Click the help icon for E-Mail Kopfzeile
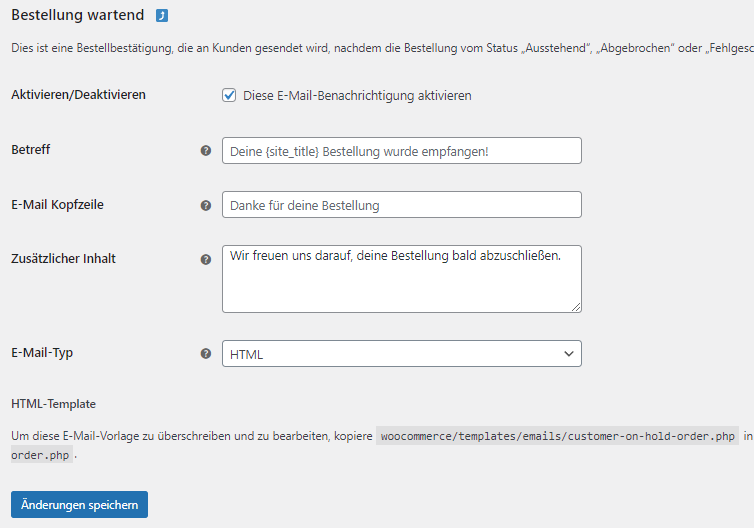 tap(206, 205)
